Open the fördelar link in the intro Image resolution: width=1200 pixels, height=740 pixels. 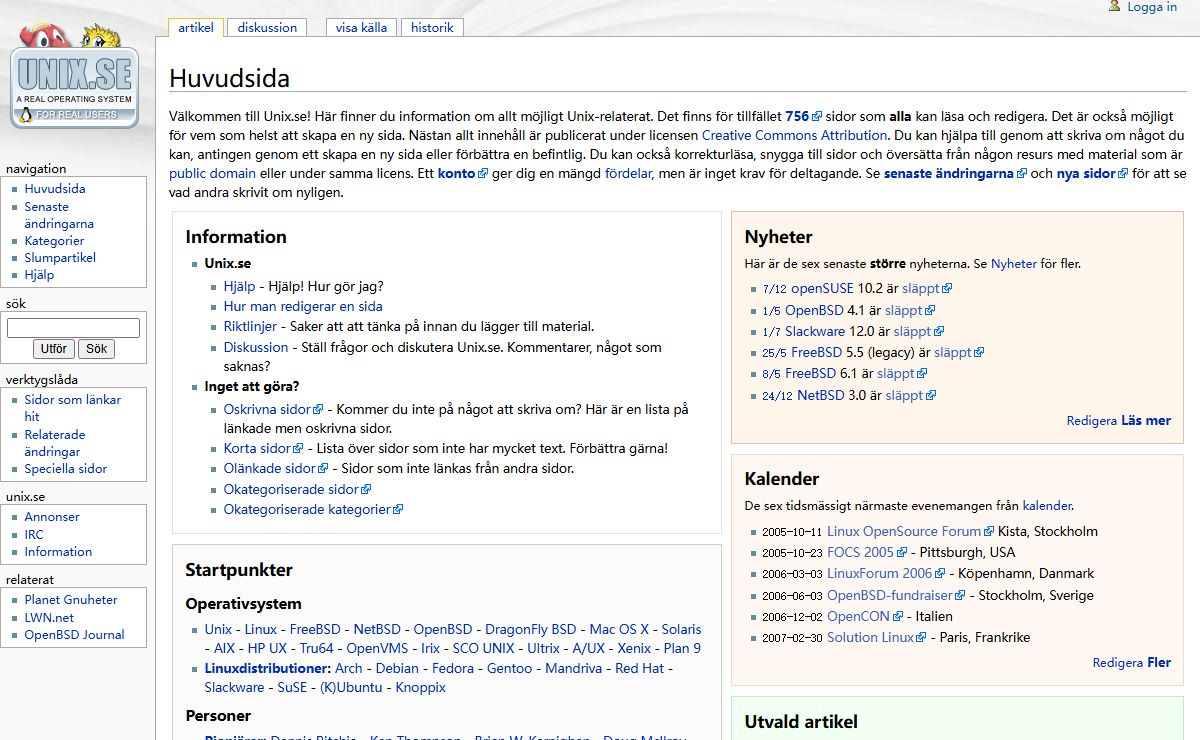tap(628, 173)
